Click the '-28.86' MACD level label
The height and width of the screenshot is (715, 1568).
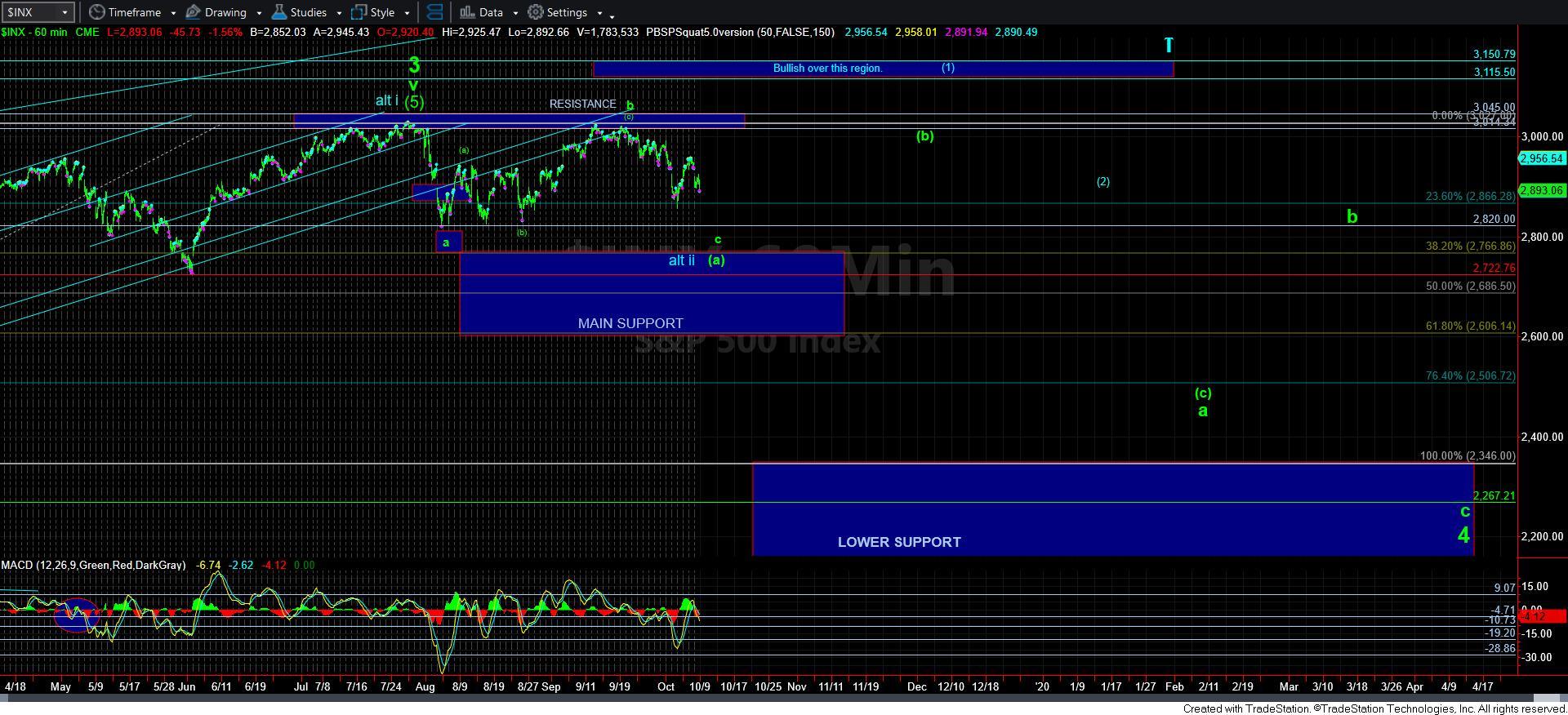tap(1499, 649)
